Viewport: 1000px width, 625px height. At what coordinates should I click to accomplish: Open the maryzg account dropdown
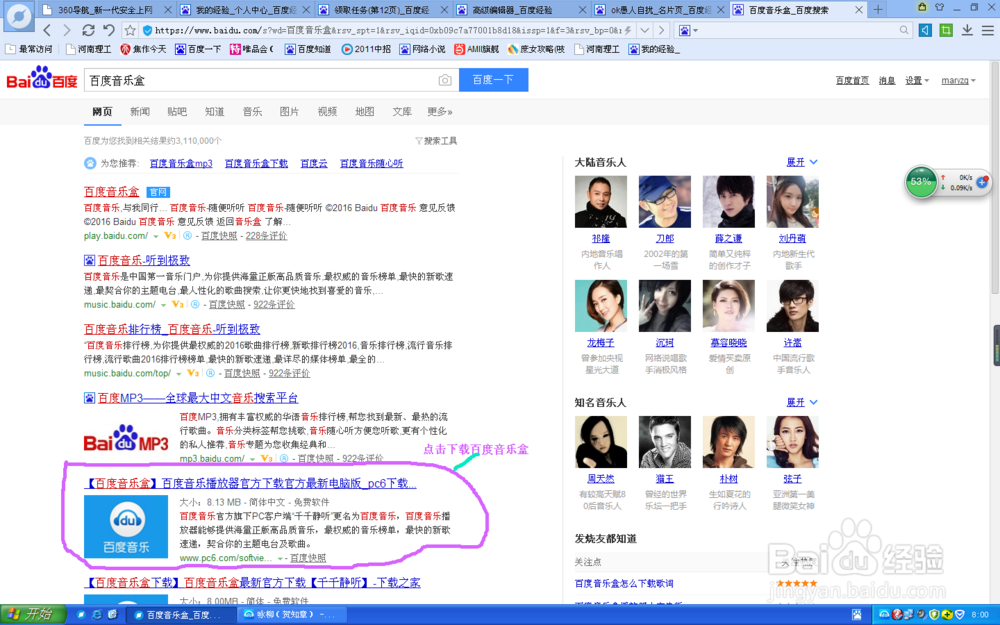(x=959, y=80)
